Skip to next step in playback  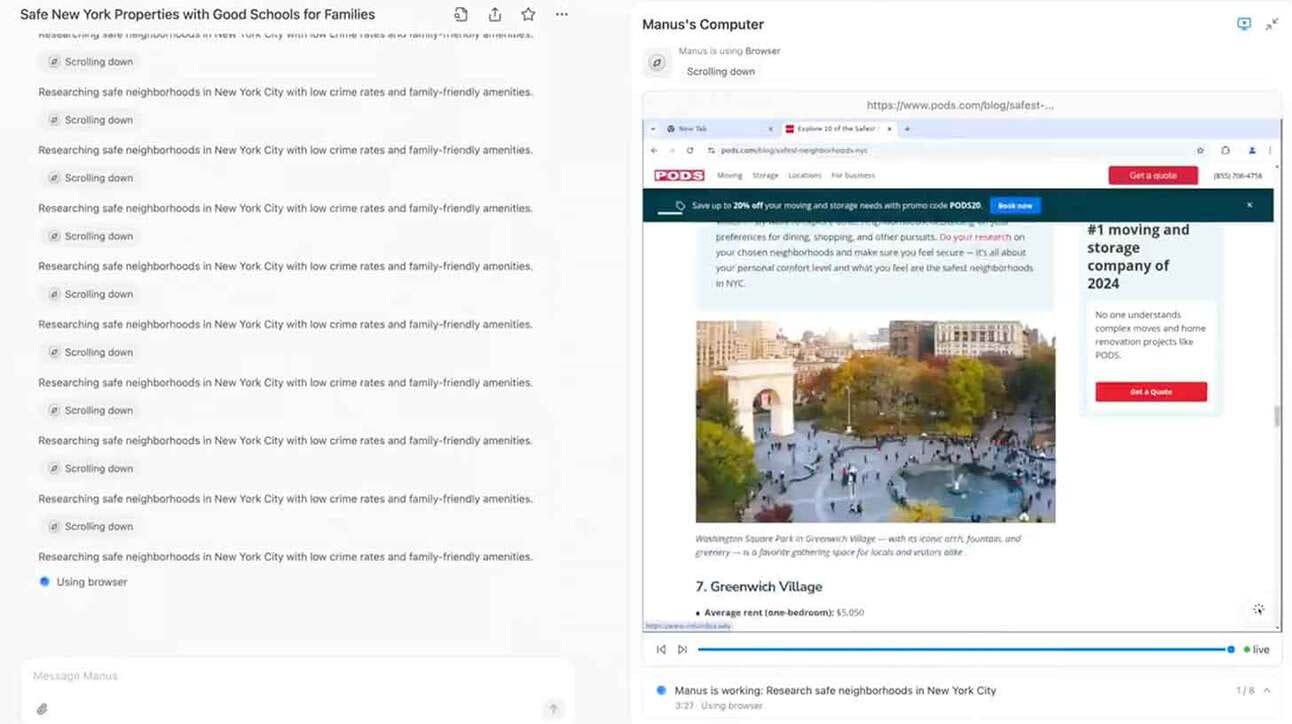(x=682, y=649)
